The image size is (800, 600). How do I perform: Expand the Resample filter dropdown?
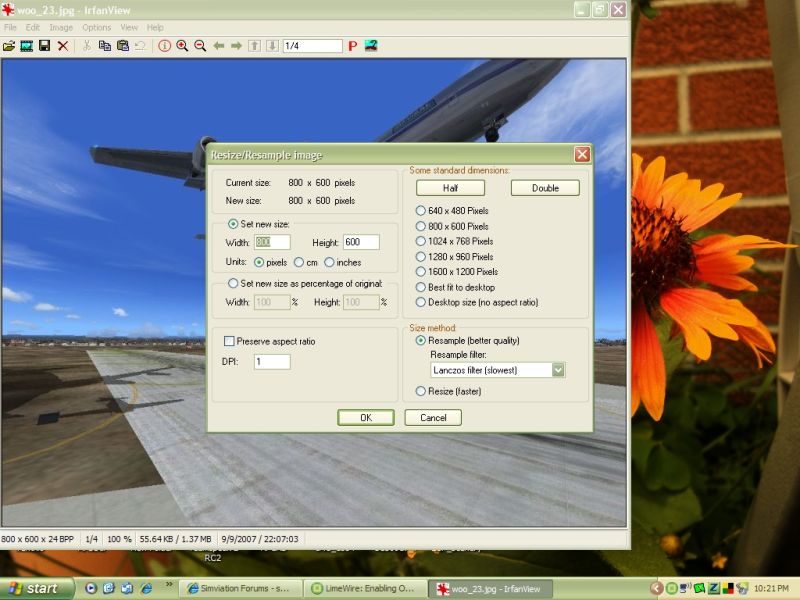click(558, 370)
